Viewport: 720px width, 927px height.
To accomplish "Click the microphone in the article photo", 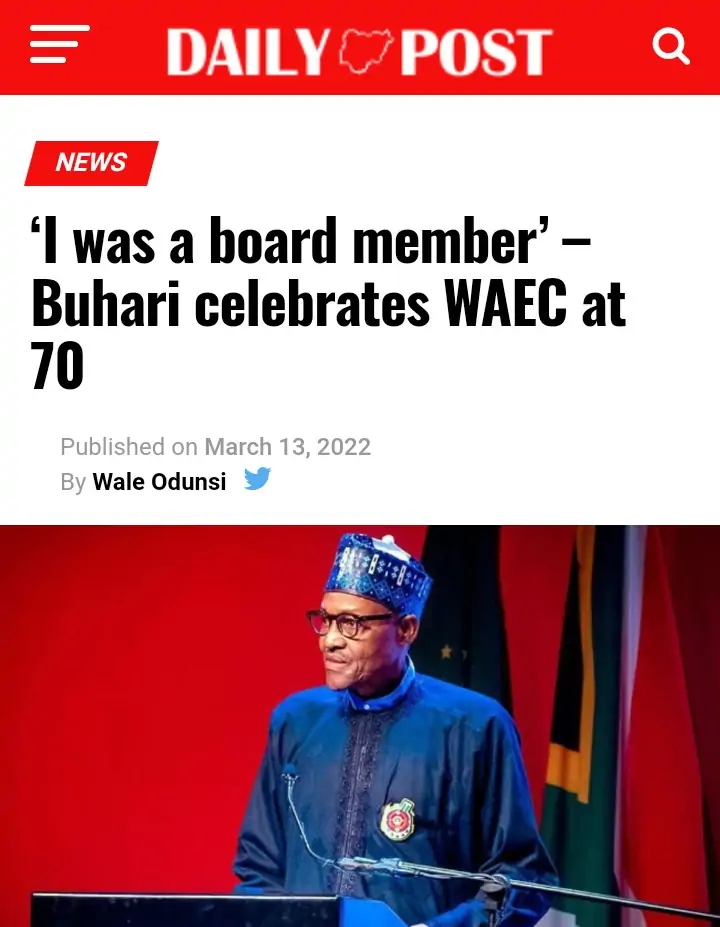I will pos(291,775).
